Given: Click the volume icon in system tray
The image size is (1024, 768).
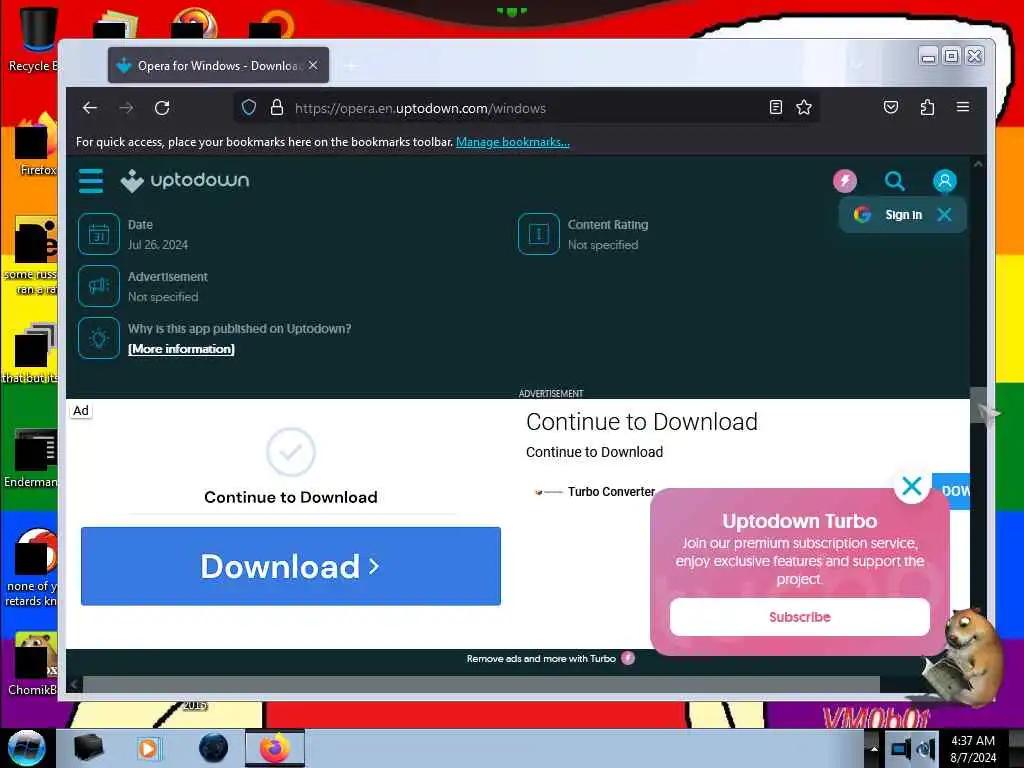Looking at the screenshot, I should pyautogui.click(x=925, y=749).
